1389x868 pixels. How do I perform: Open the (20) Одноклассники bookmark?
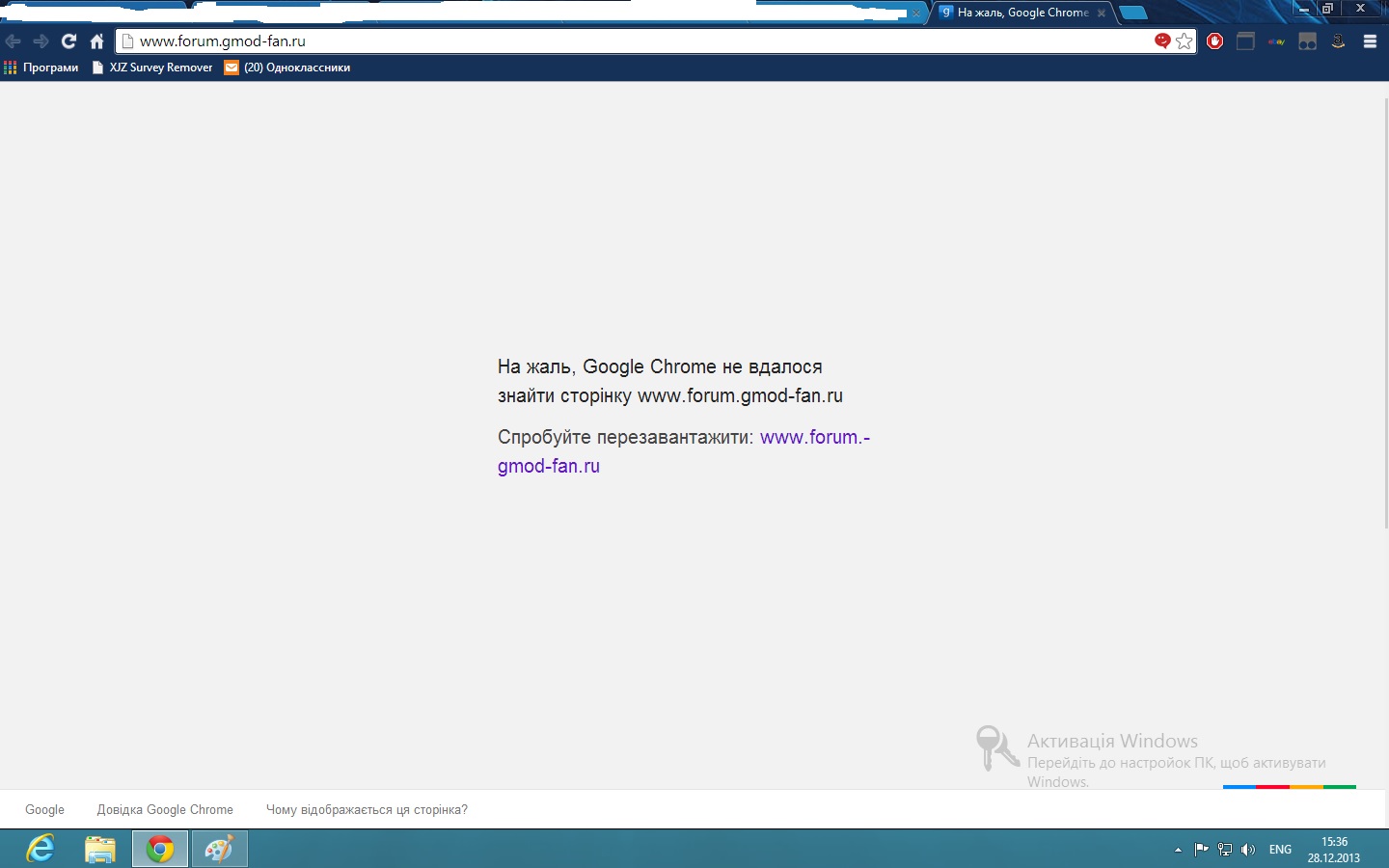point(287,68)
